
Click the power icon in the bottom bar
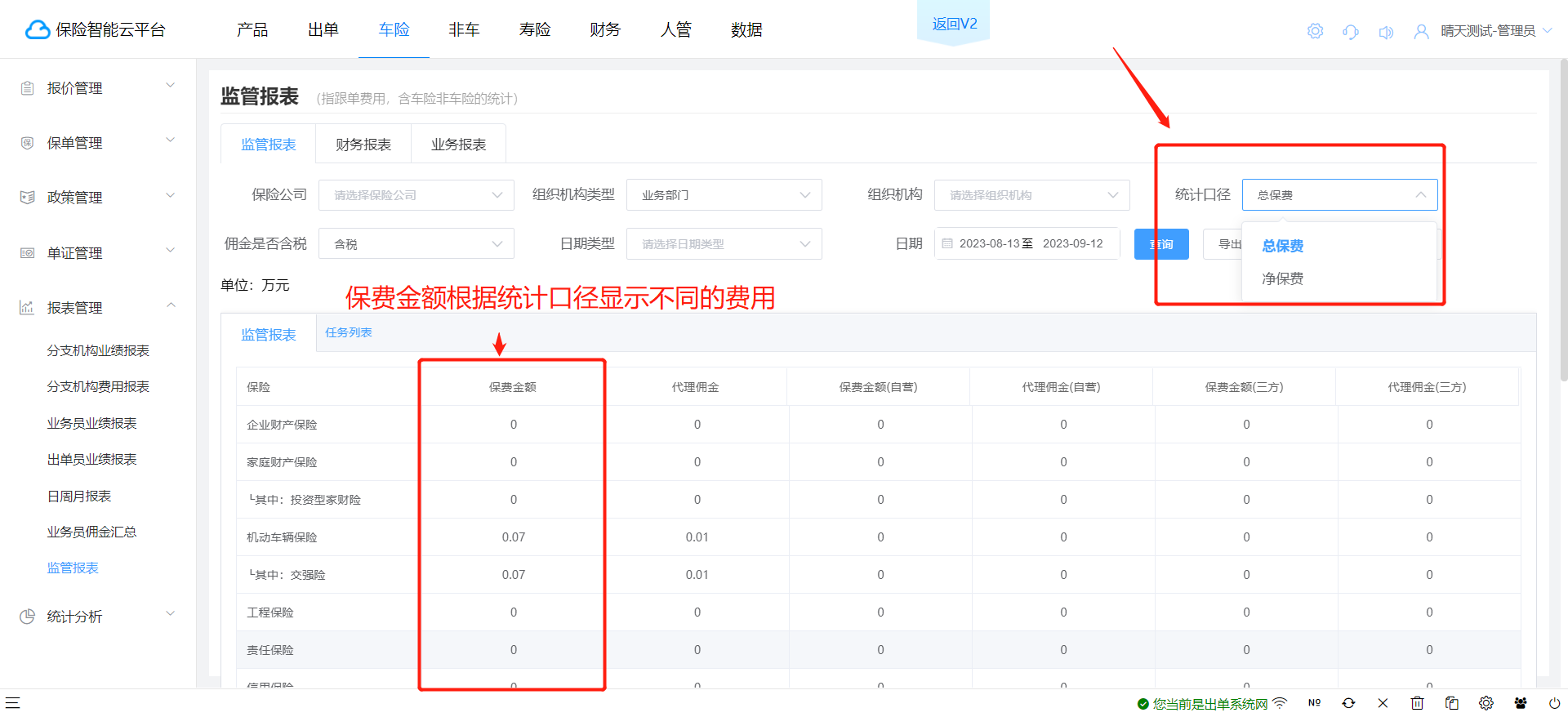point(1554,702)
